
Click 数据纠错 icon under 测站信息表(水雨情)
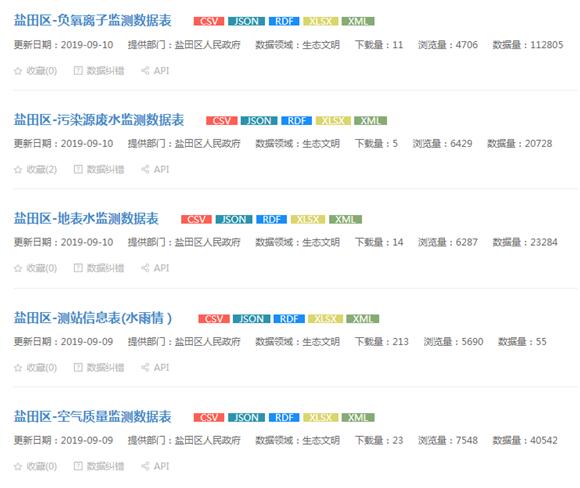[78, 367]
